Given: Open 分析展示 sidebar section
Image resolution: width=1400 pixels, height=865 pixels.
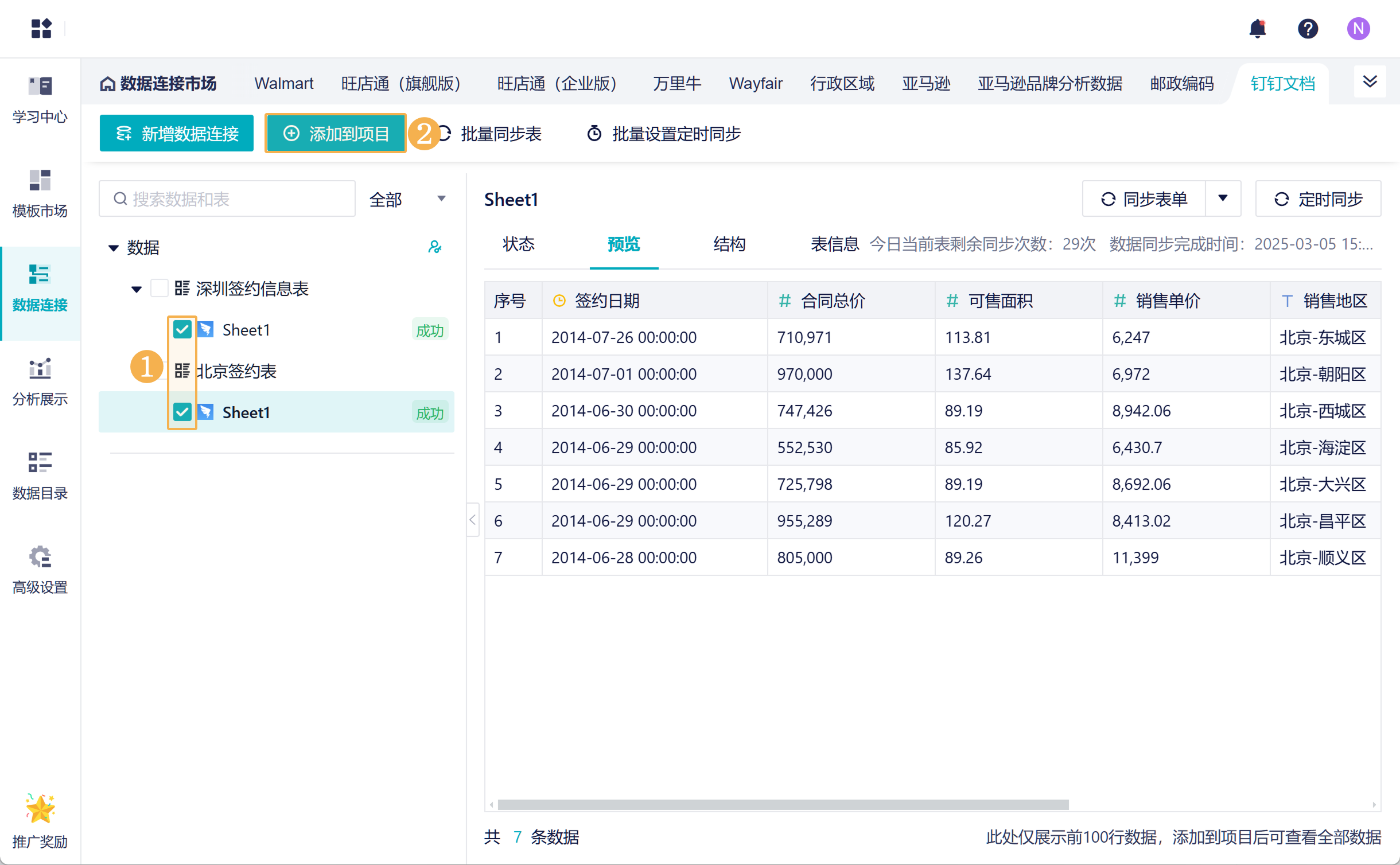Looking at the screenshot, I should point(40,381).
